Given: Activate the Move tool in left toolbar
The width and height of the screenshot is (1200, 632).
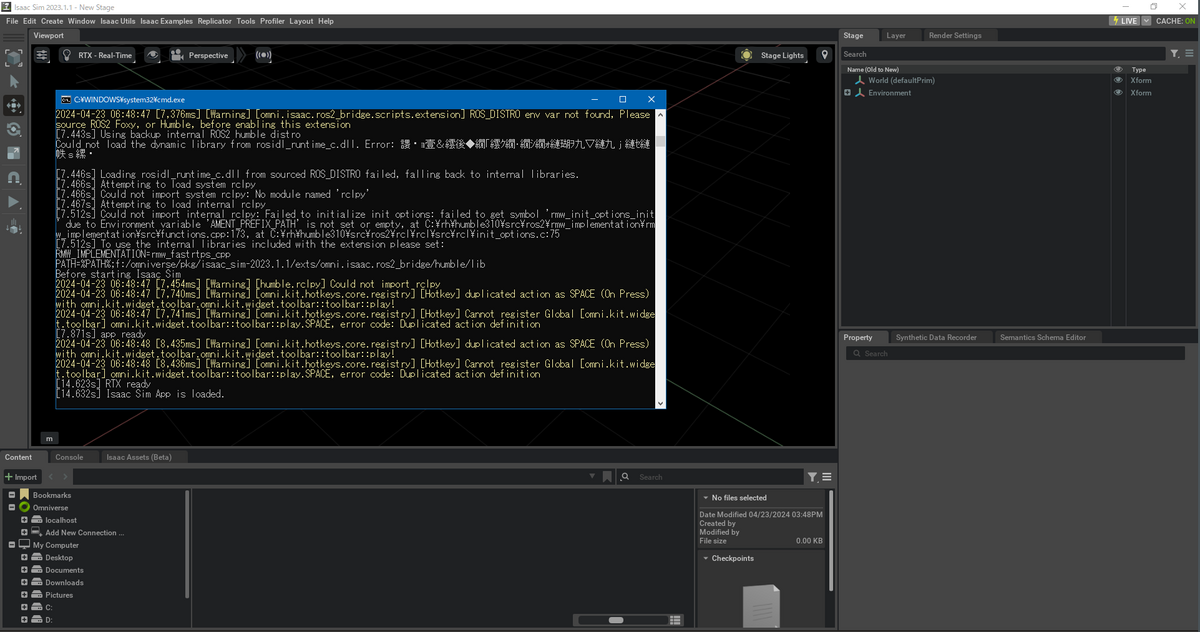Looking at the screenshot, I should pos(14,105).
